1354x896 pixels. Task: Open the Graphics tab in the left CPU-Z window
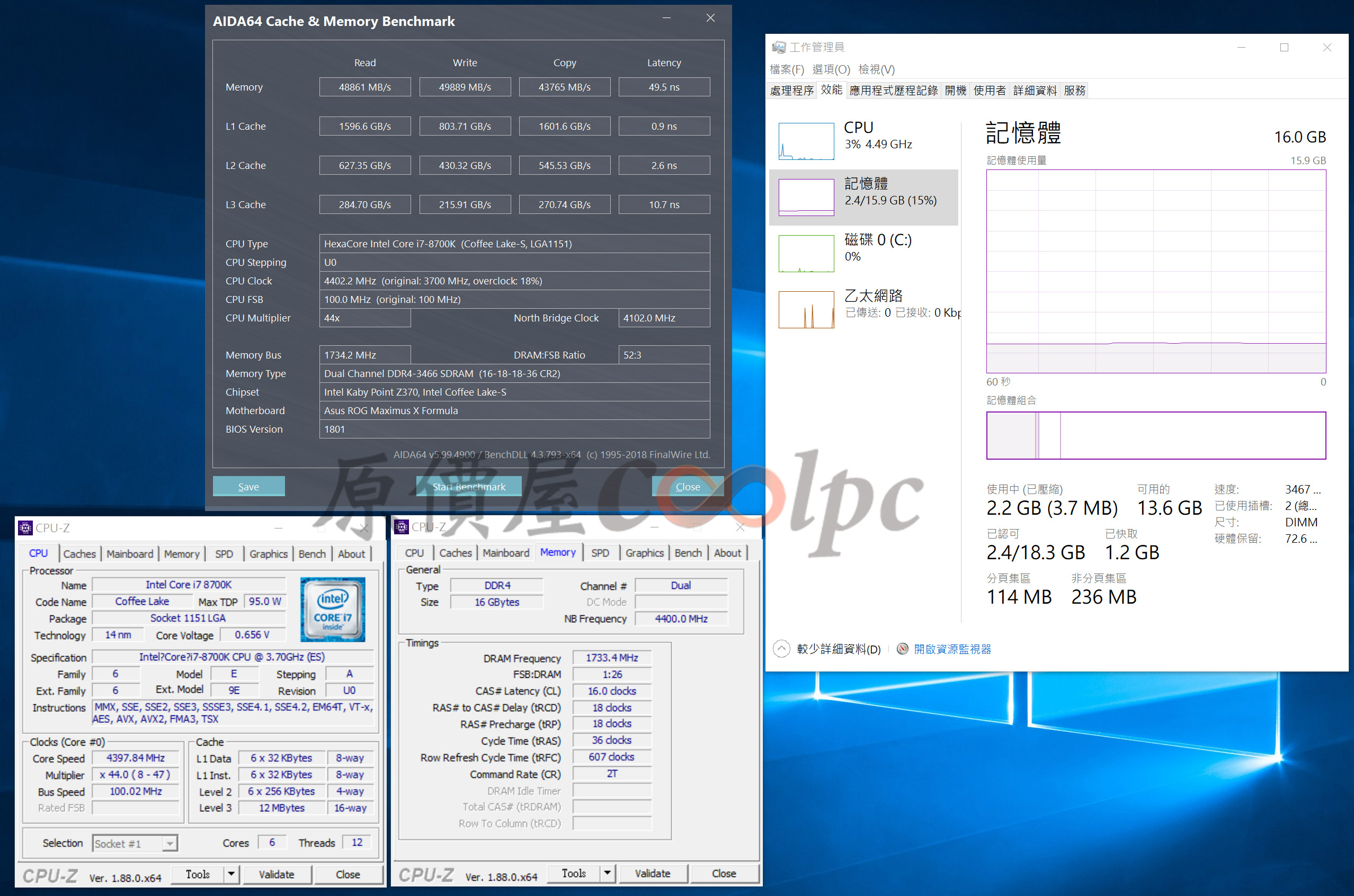click(269, 554)
